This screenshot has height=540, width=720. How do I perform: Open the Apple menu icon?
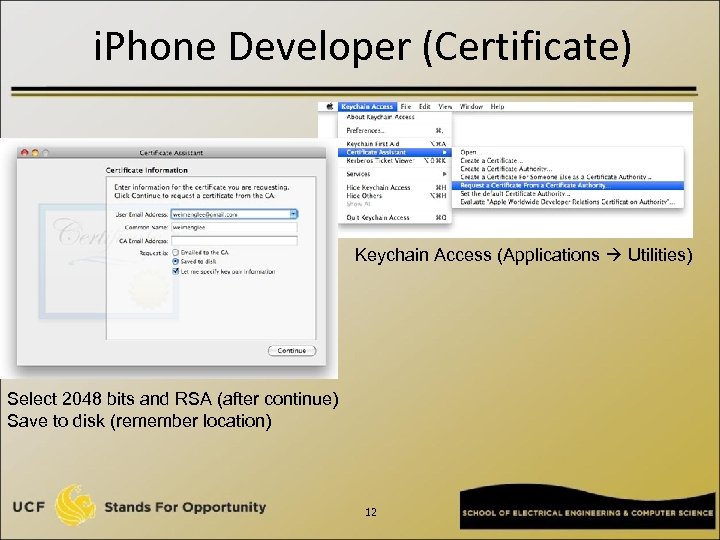point(329,107)
